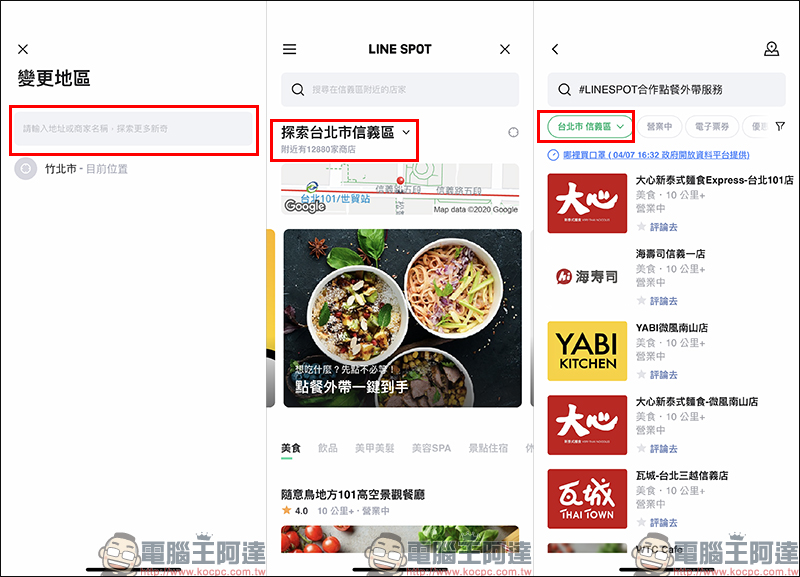Tap the search magnifier in LINE SPOT search bar
Screen dimensions: 800x577
[297, 89]
